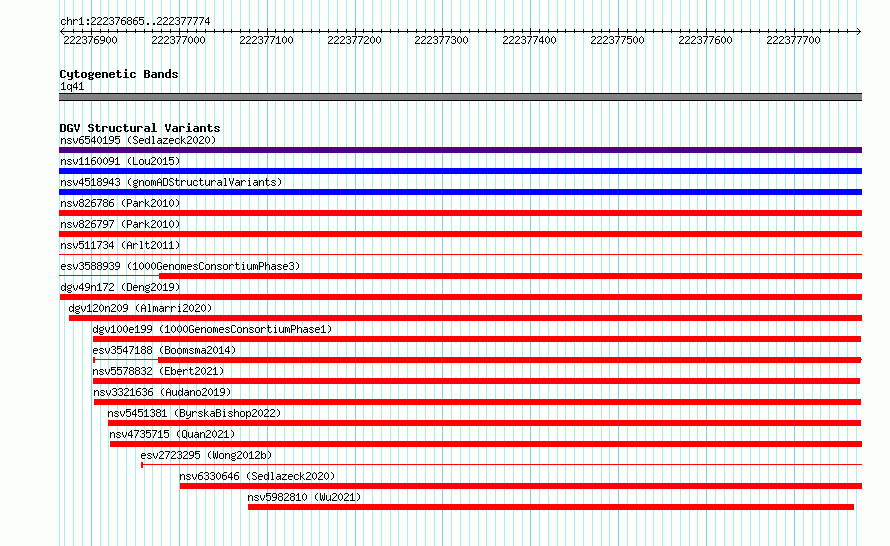
Task: Click the red dgv100e199 variant bar
Action: tap(477, 339)
